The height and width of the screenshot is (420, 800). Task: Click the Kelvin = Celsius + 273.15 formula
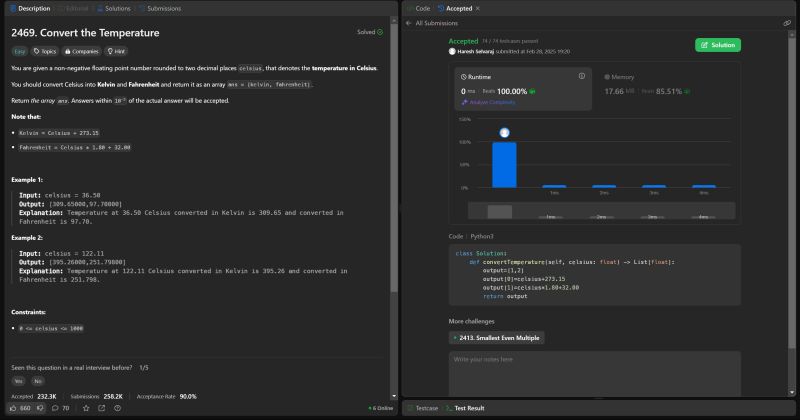(59, 133)
